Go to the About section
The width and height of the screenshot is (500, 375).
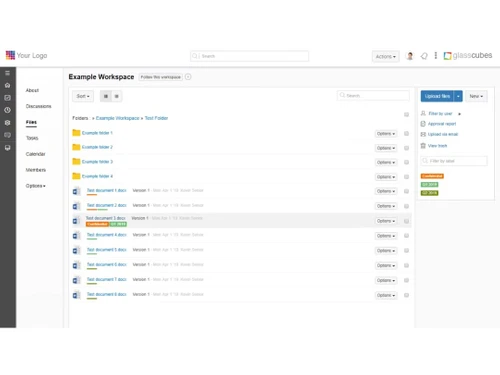click(32, 90)
